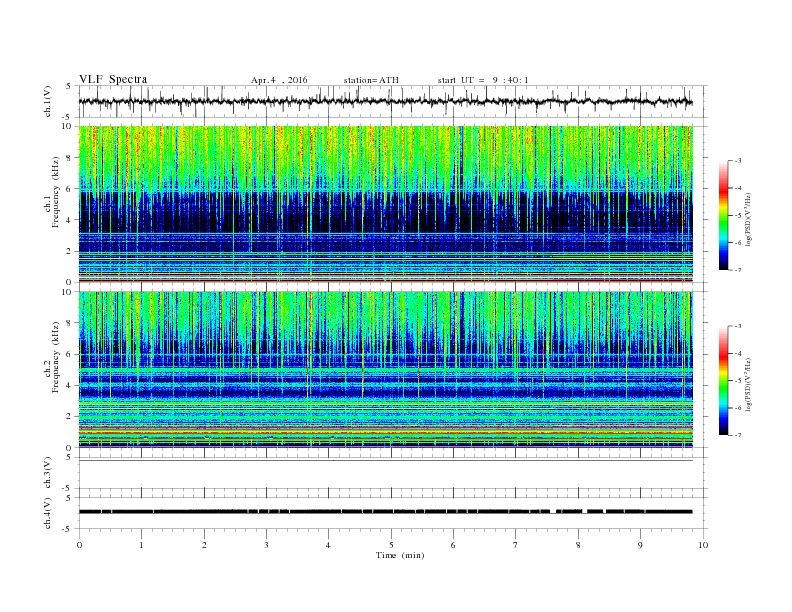Click the time axis tick label '7'

point(516,545)
